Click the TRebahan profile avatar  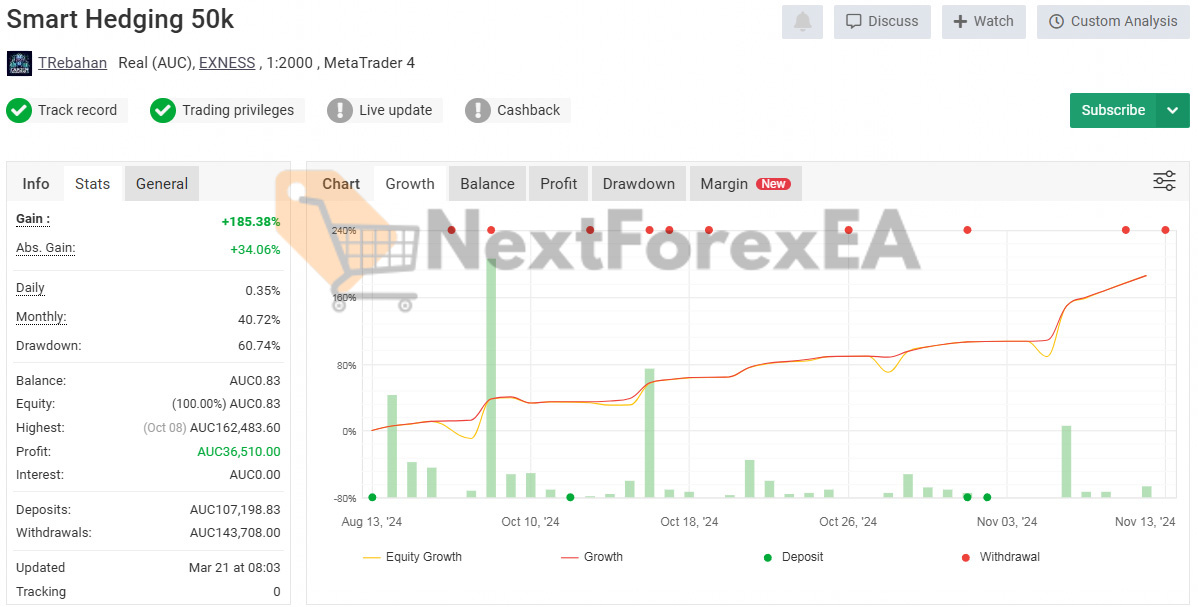click(18, 63)
